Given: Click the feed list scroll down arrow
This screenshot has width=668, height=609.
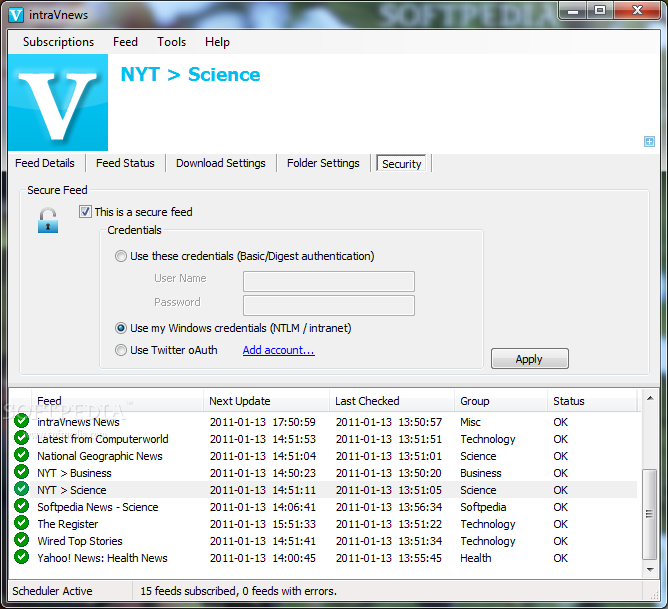Looking at the screenshot, I should click(650, 569).
